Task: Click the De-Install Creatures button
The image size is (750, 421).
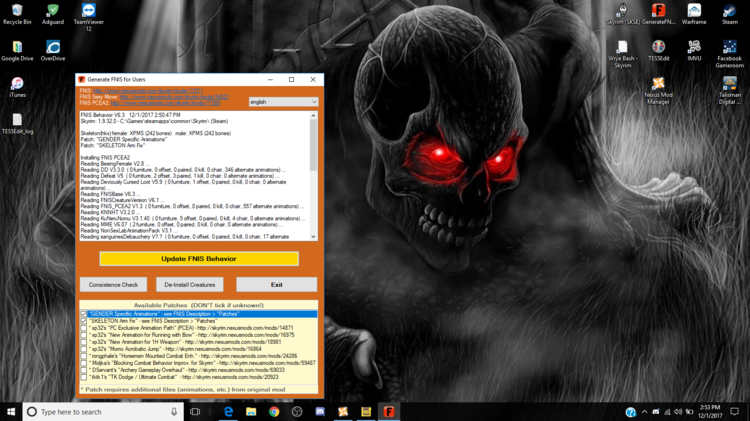Action: click(190, 285)
